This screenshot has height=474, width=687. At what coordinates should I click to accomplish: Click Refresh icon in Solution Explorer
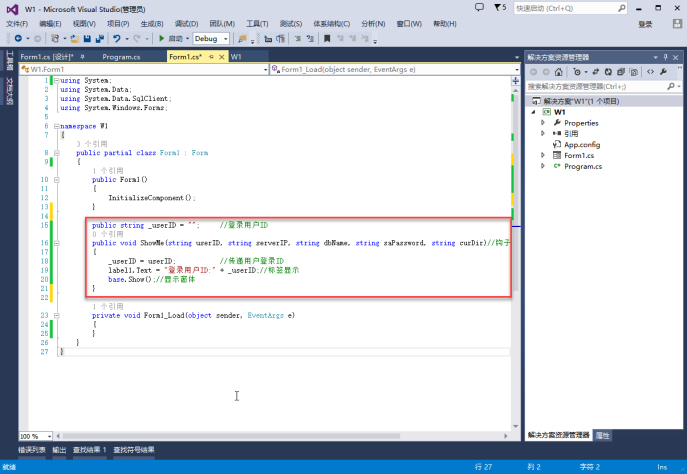[x=605, y=72]
